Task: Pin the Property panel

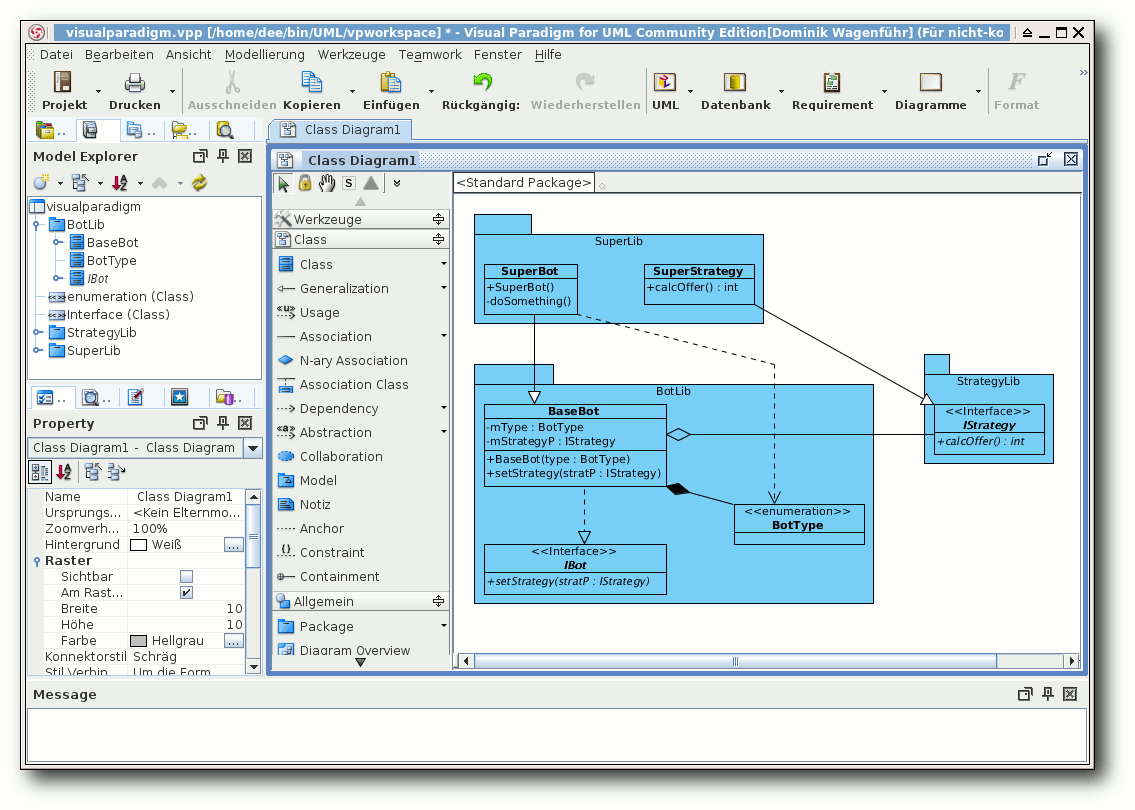Action: pos(223,423)
